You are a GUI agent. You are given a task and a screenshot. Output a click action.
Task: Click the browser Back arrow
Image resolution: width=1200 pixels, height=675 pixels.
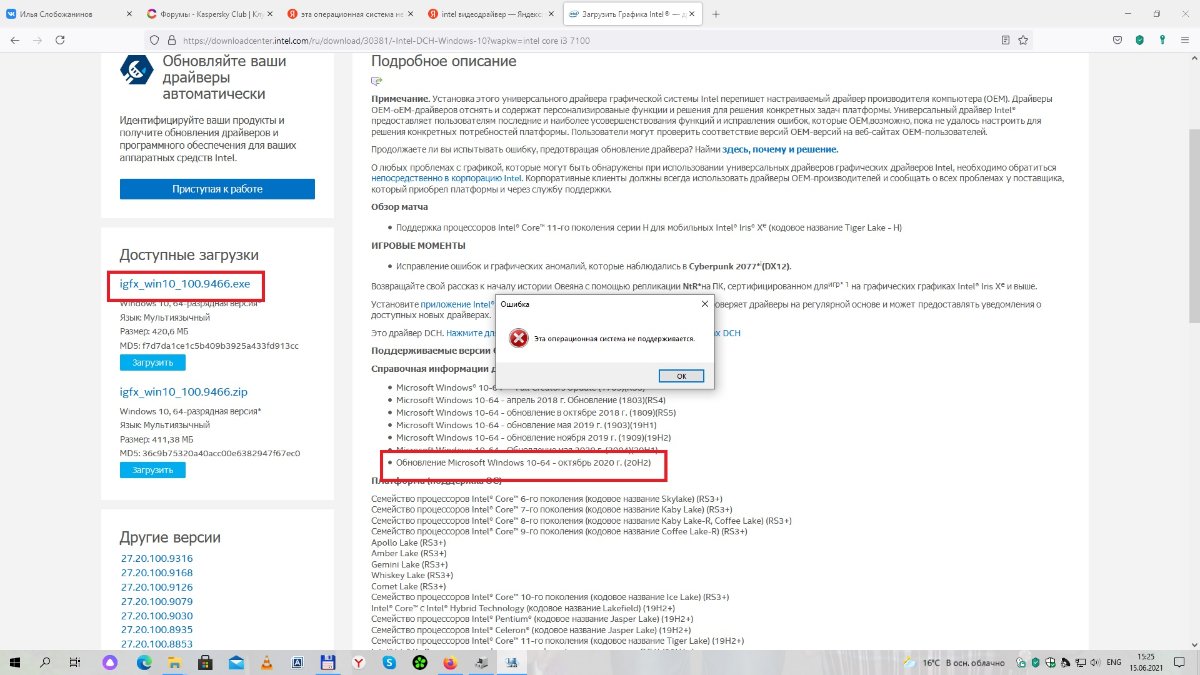point(15,40)
